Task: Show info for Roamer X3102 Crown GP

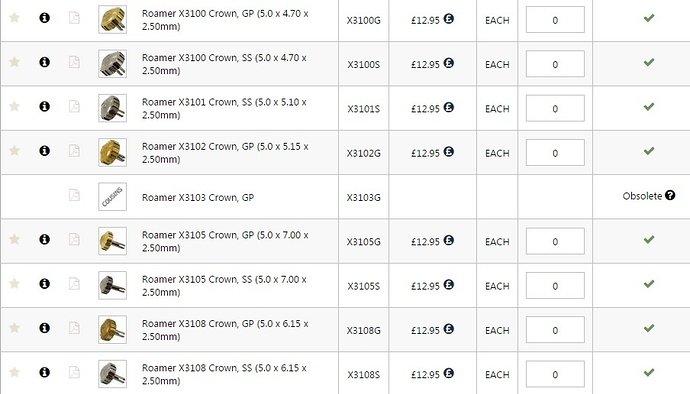Action: coord(44,151)
